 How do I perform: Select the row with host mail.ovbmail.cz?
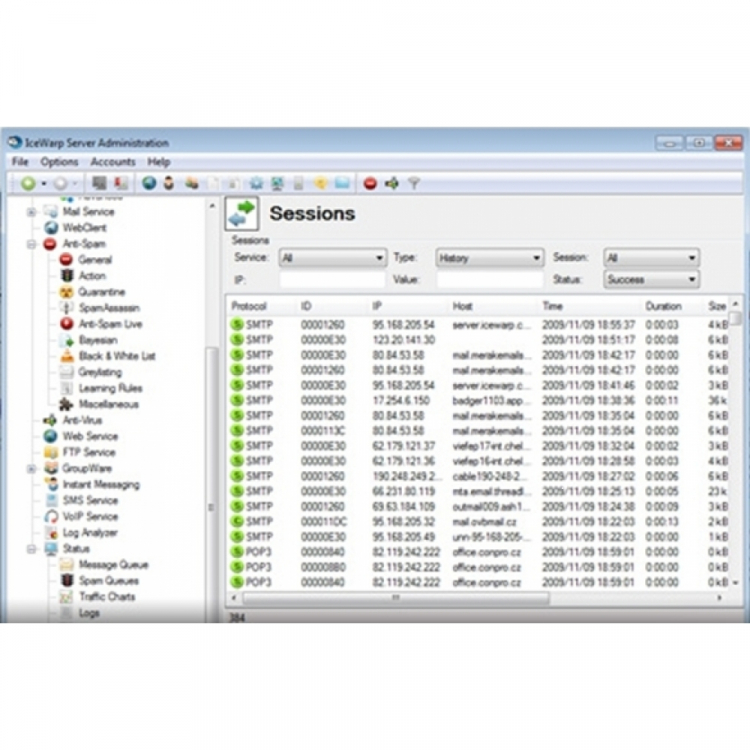(x=479, y=522)
